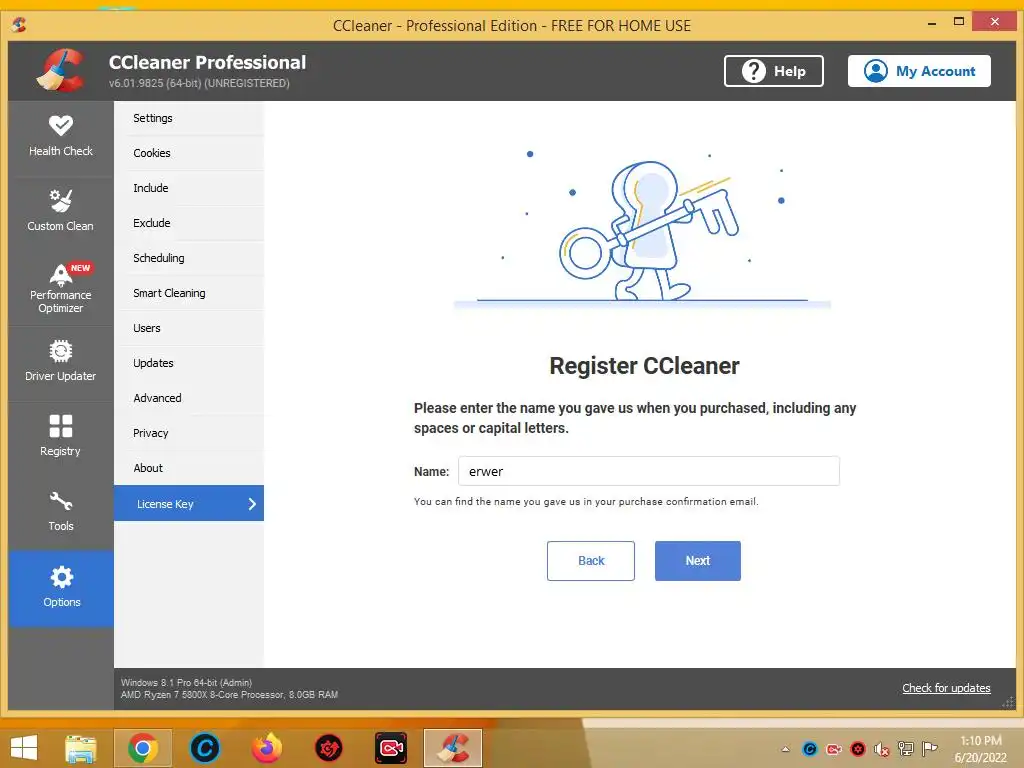Go to the Cookies options page
Image resolution: width=1024 pixels, height=768 pixels.
189,153
